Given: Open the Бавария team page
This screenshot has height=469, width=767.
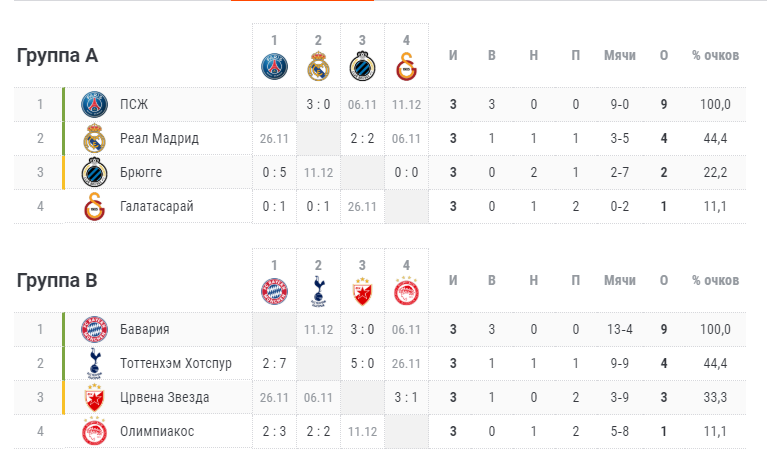Looking at the screenshot, I should click(x=145, y=329).
